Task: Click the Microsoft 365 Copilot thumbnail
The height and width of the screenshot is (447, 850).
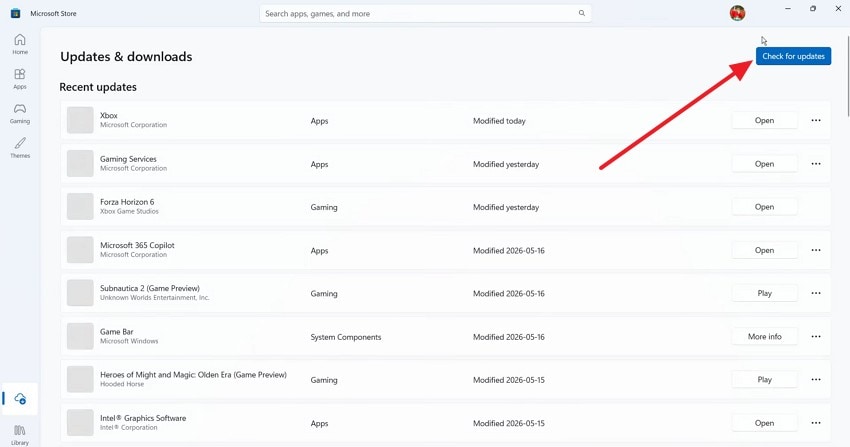Action: 80,250
